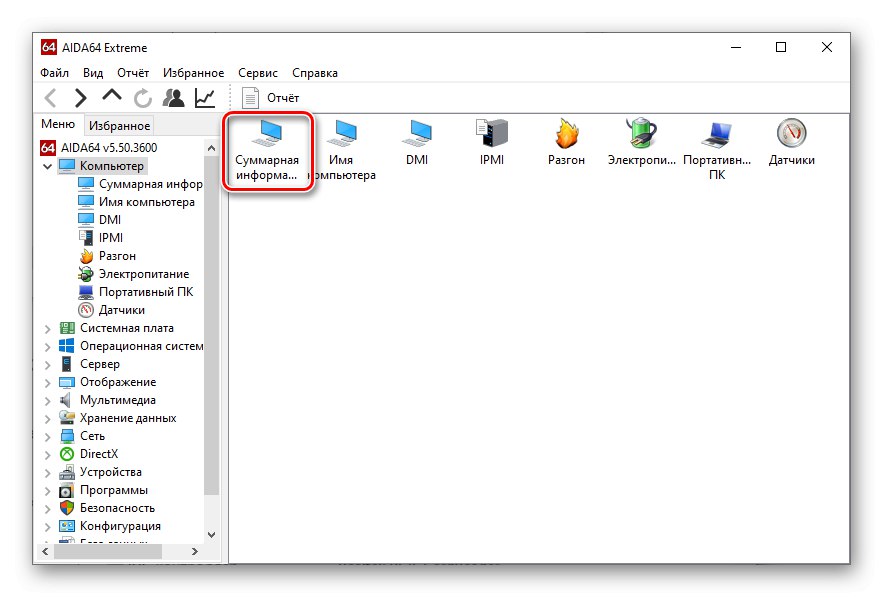Select Устройства label in tree
The width and height of the screenshot is (883, 597).
(110, 472)
